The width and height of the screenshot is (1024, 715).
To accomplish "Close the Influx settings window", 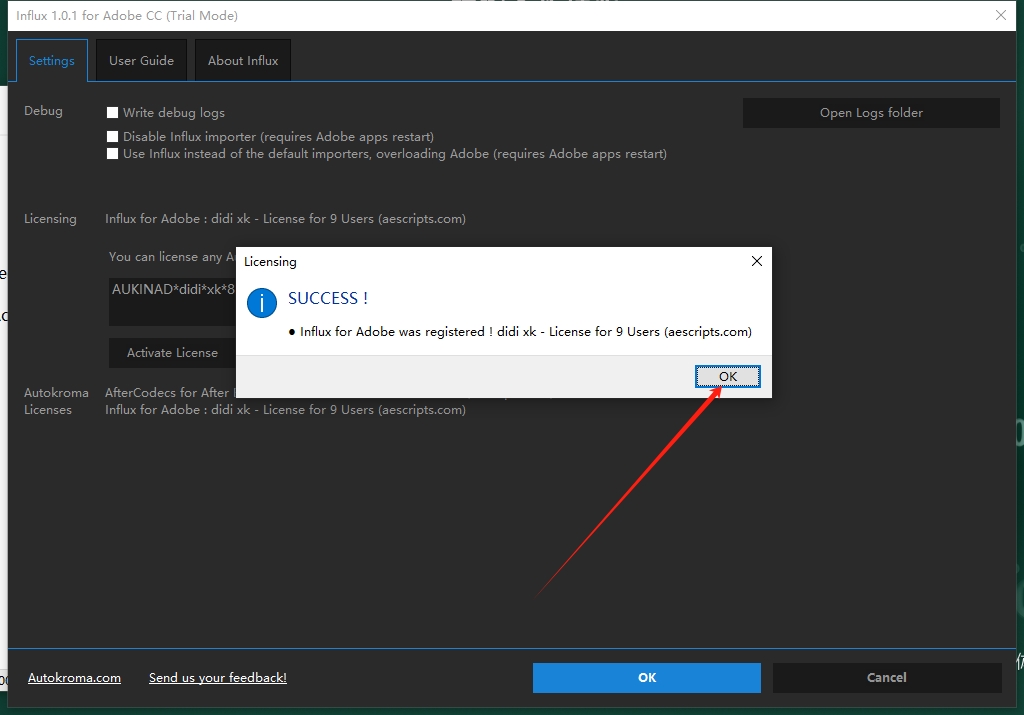I will 1000,15.
